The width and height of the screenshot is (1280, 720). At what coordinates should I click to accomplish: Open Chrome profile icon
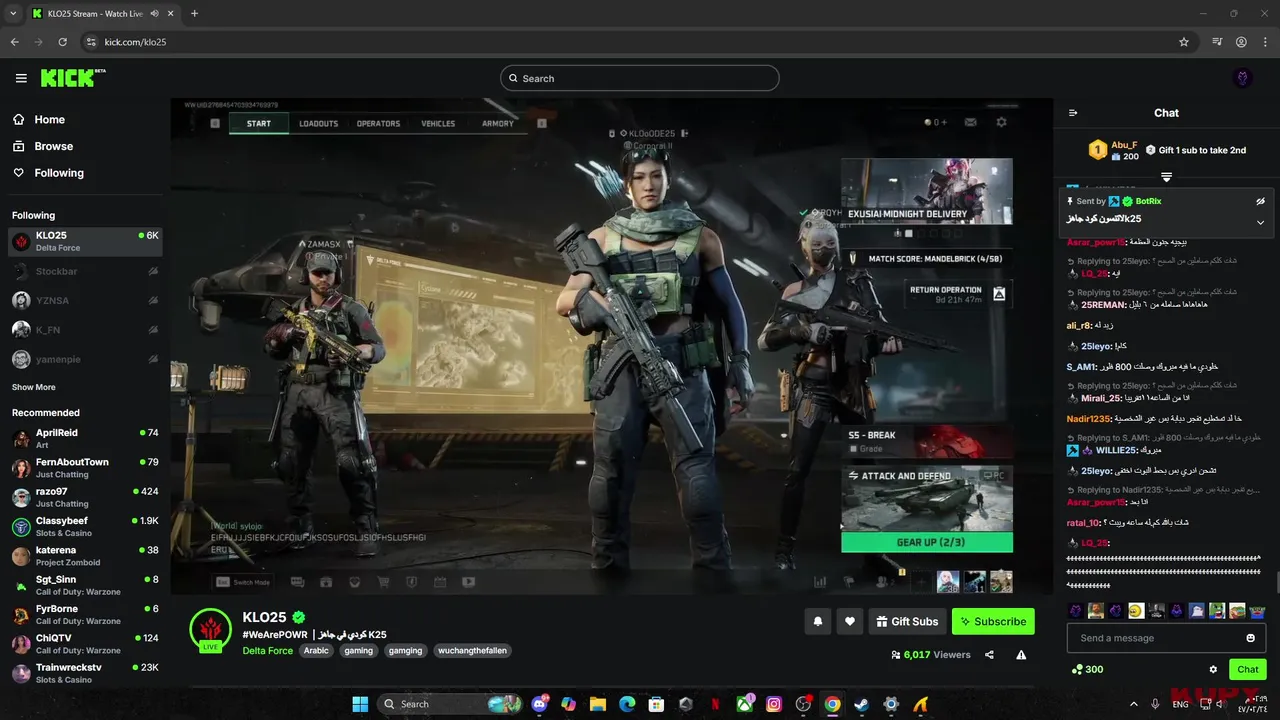click(x=1241, y=42)
